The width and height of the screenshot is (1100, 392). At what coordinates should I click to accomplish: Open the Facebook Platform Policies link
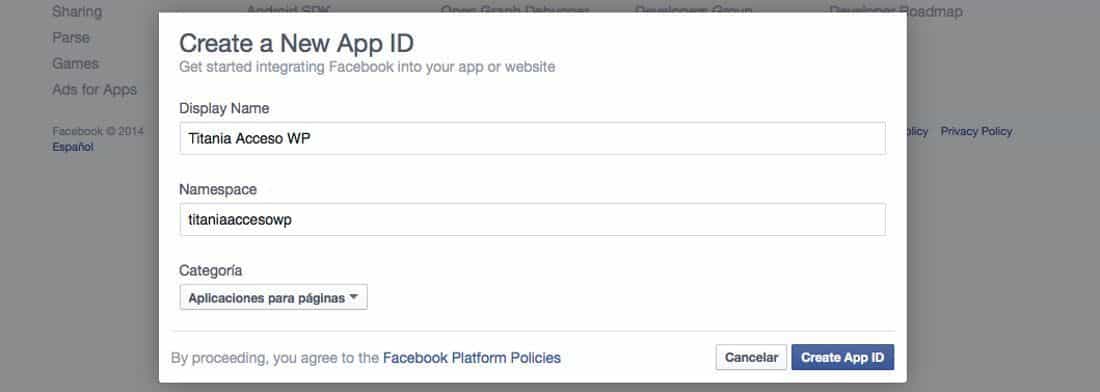(471, 358)
